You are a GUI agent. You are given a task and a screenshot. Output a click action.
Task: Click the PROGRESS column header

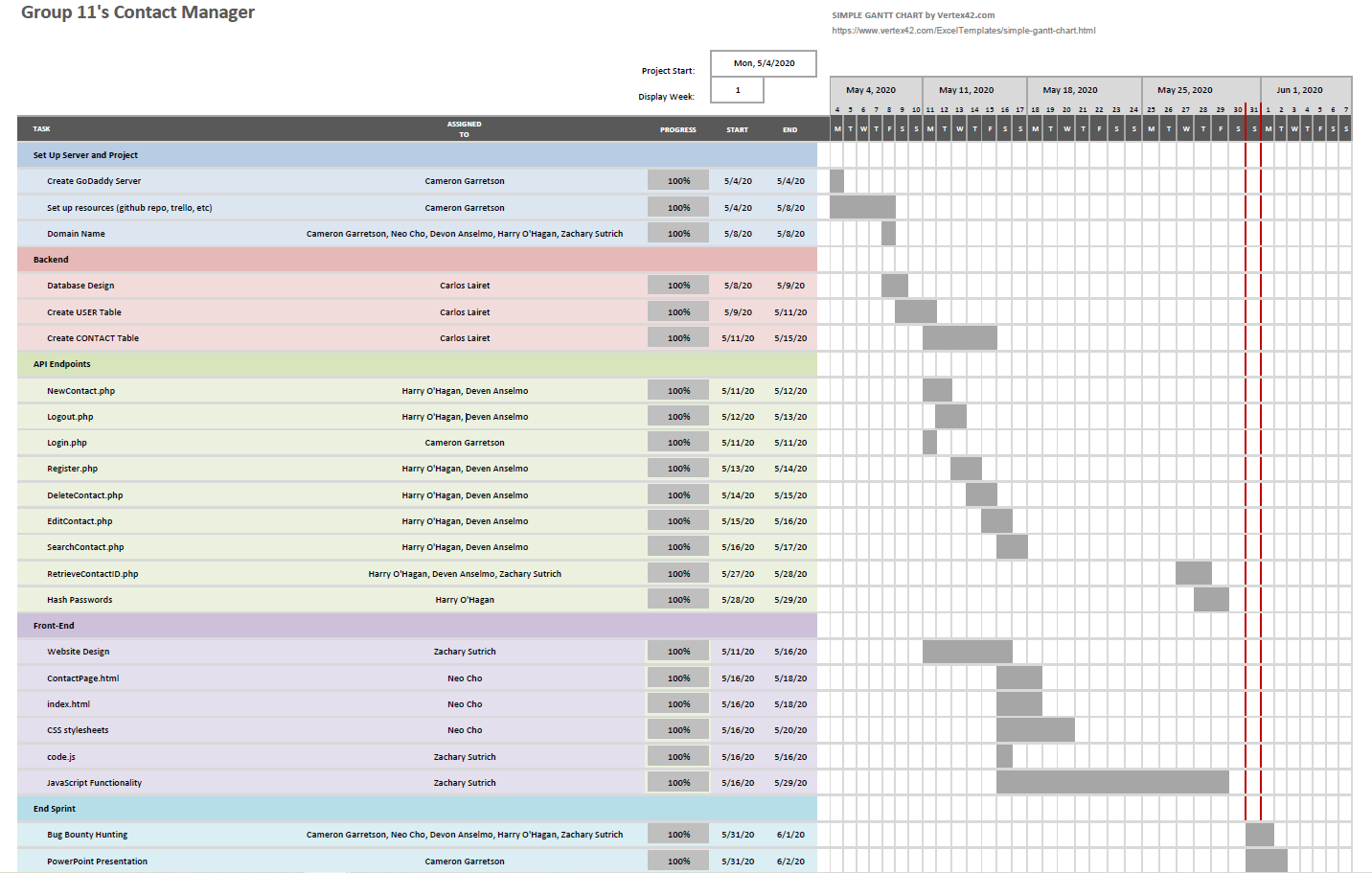tap(677, 129)
